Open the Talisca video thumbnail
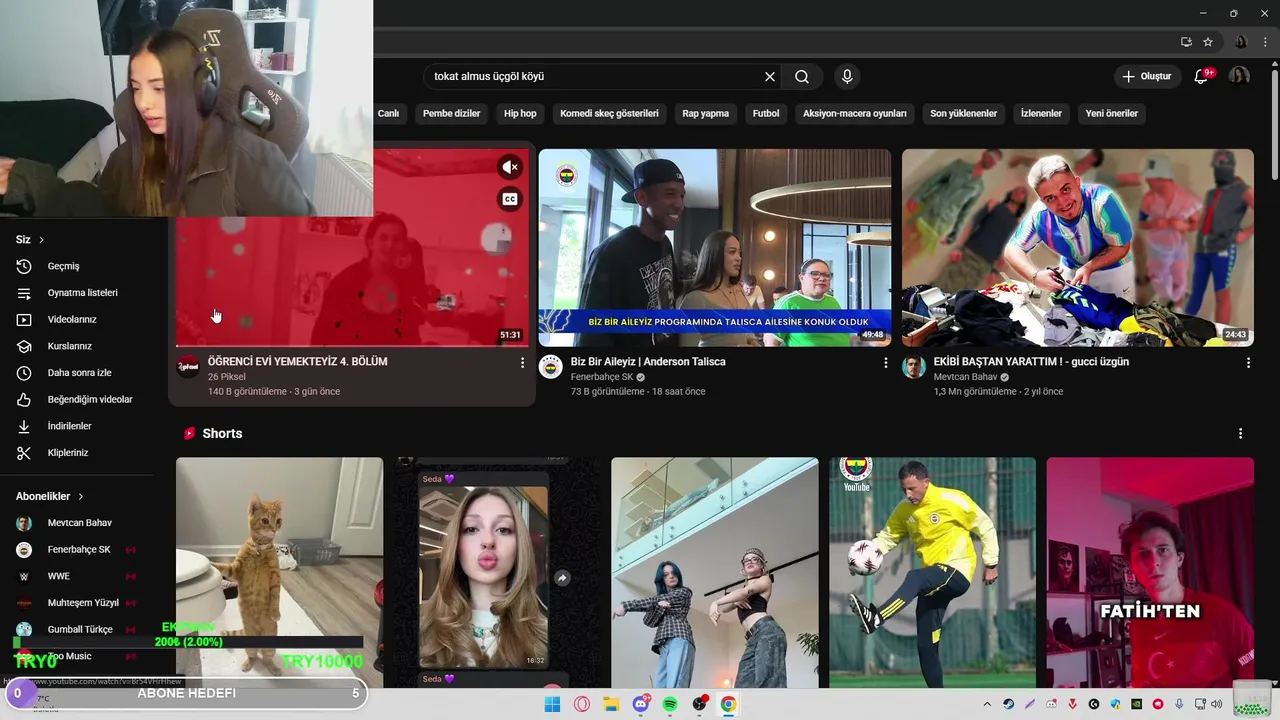 [x=715, y=248]
